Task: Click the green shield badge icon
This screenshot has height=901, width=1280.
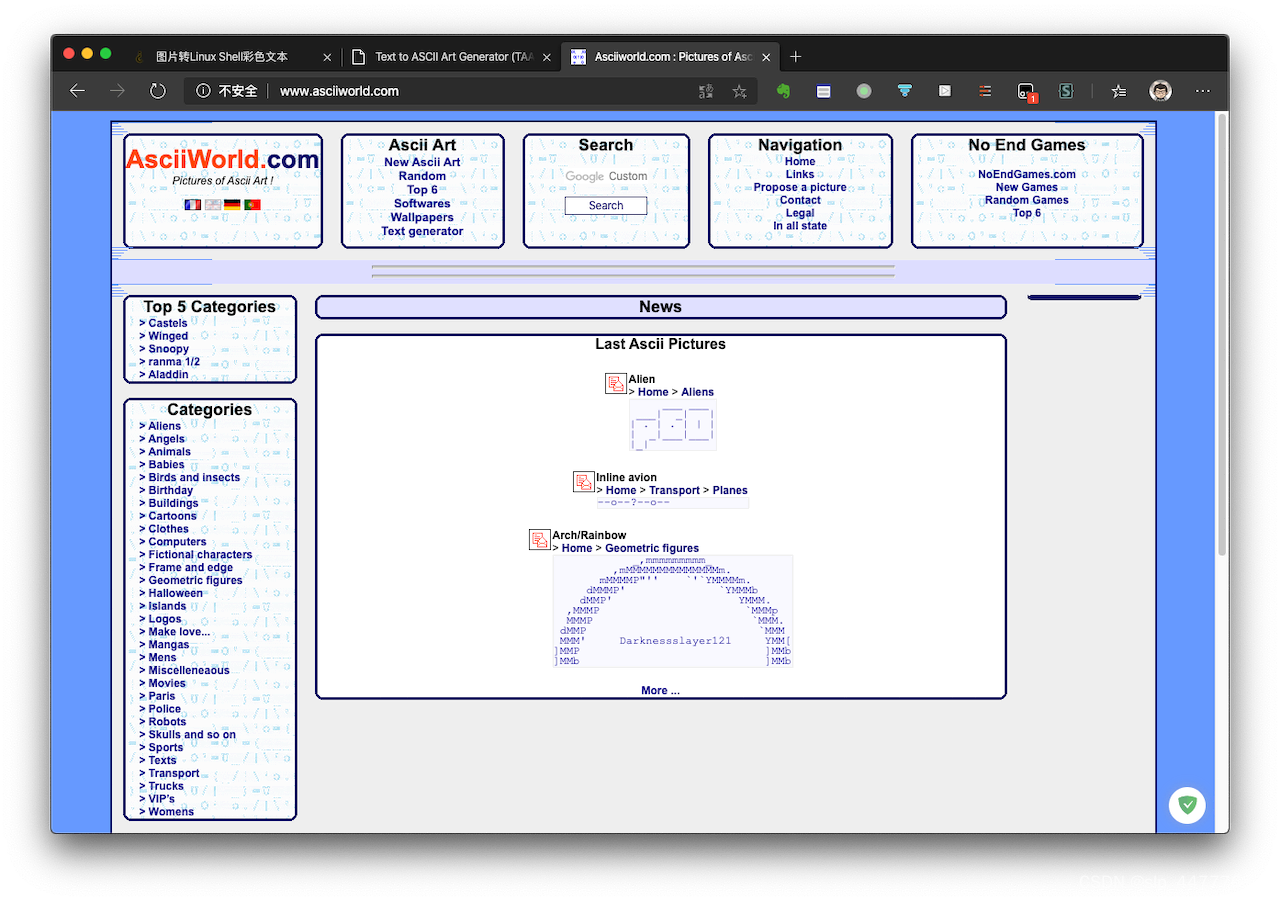Action: (1187, 804)
